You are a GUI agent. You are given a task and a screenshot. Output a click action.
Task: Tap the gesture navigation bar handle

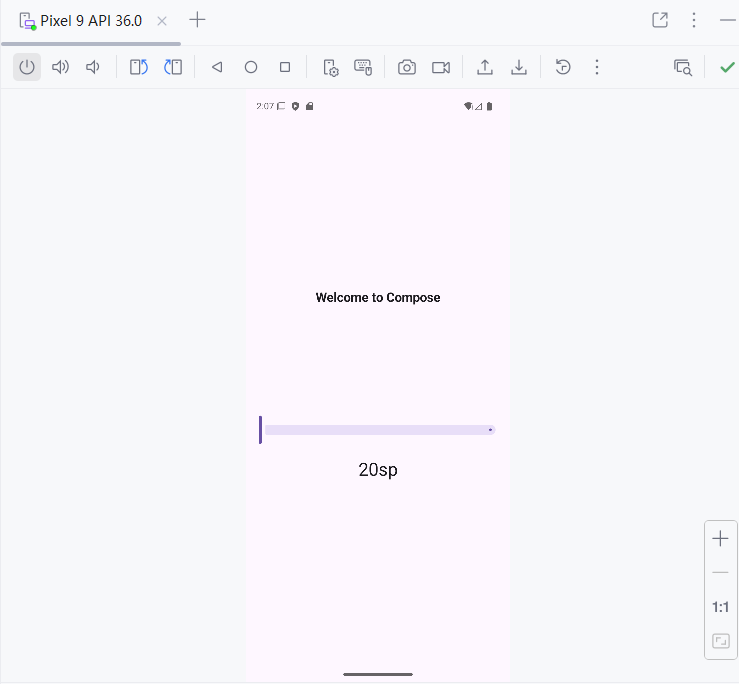click(378, 675)
